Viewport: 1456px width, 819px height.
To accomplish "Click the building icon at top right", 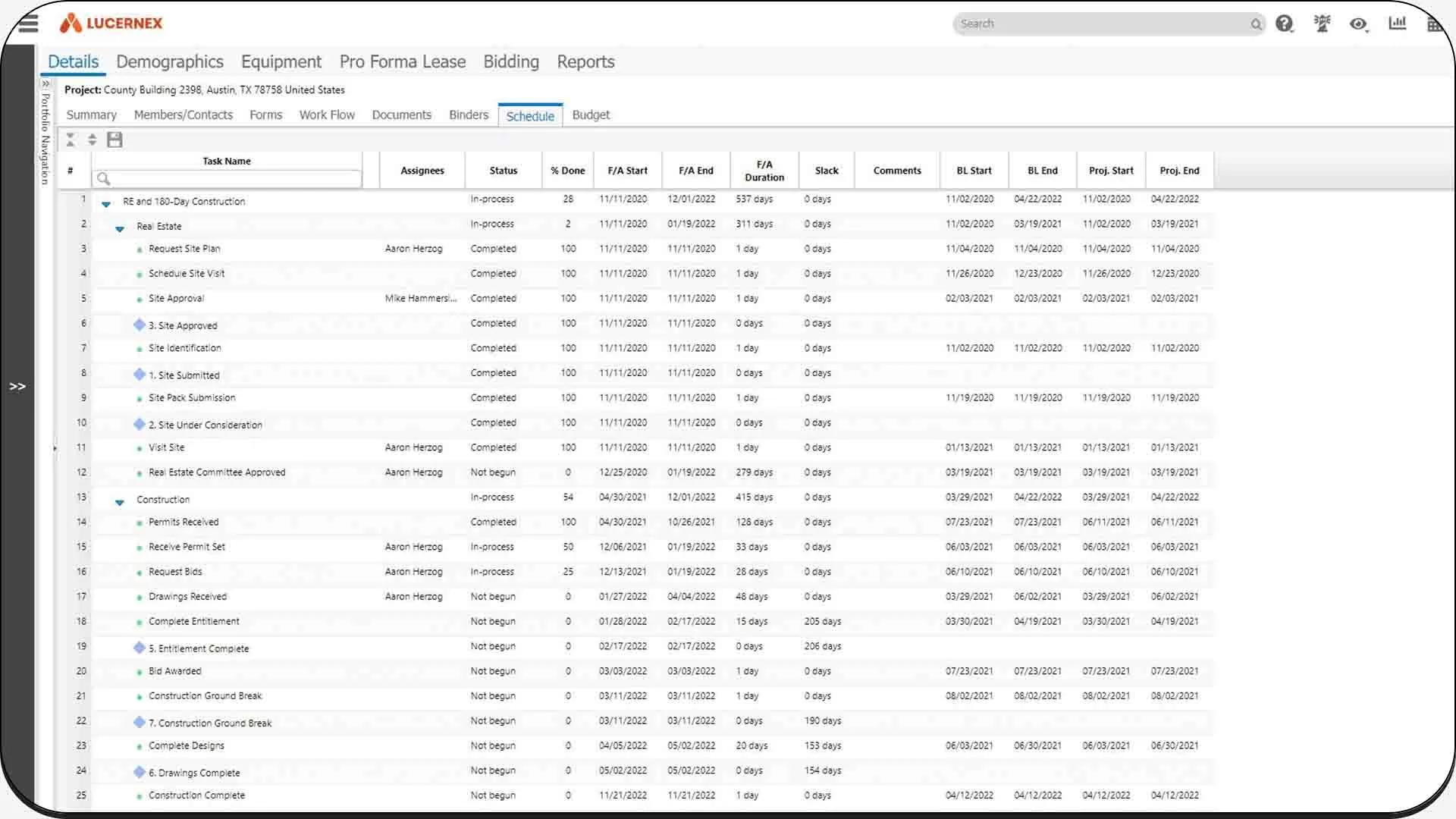I will (1436, 24).
